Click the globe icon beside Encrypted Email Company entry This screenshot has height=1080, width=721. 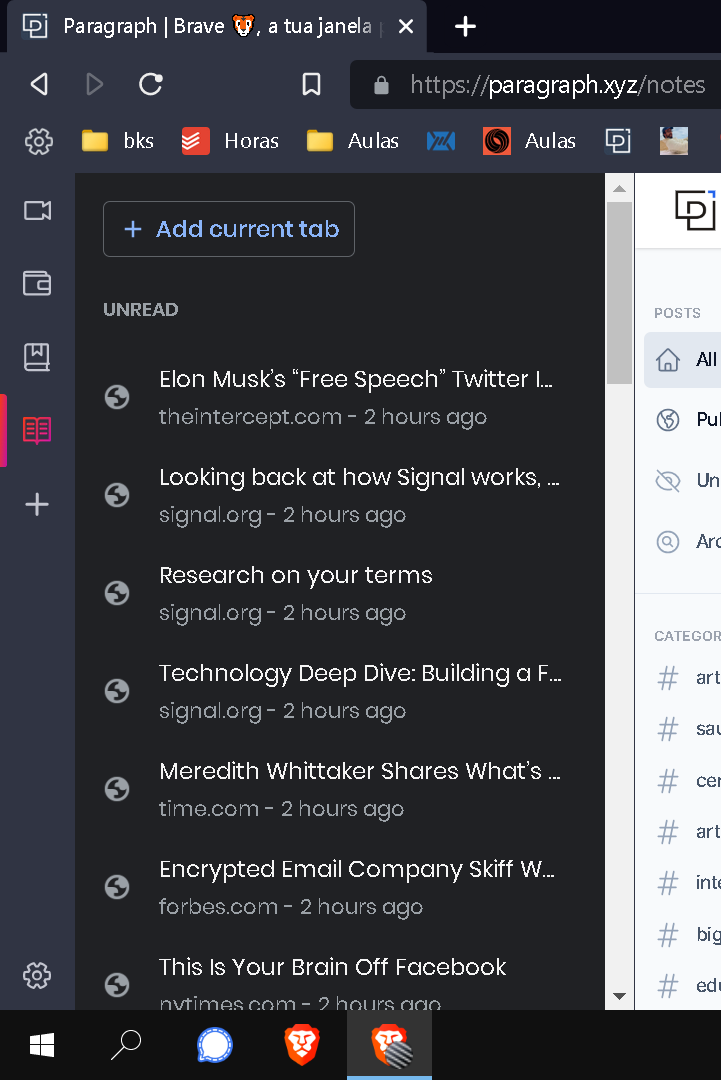[x=117, y=886]
